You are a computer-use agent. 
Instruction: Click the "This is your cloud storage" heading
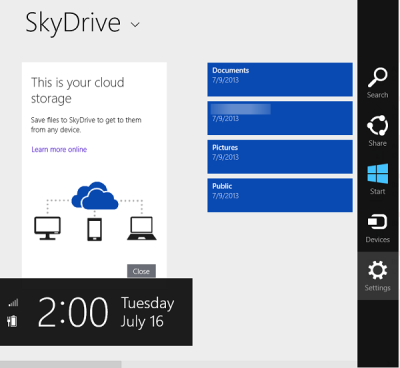78,90
